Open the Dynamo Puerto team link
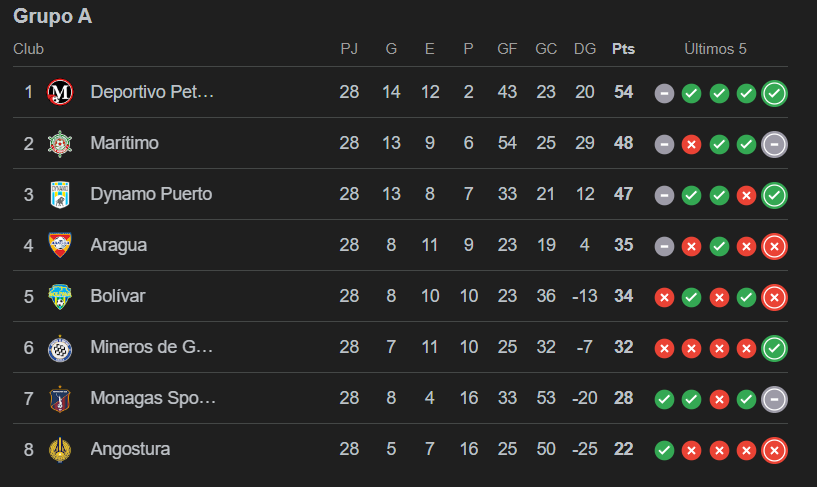Viewport: 817px width, 487px height. (151, 195)
